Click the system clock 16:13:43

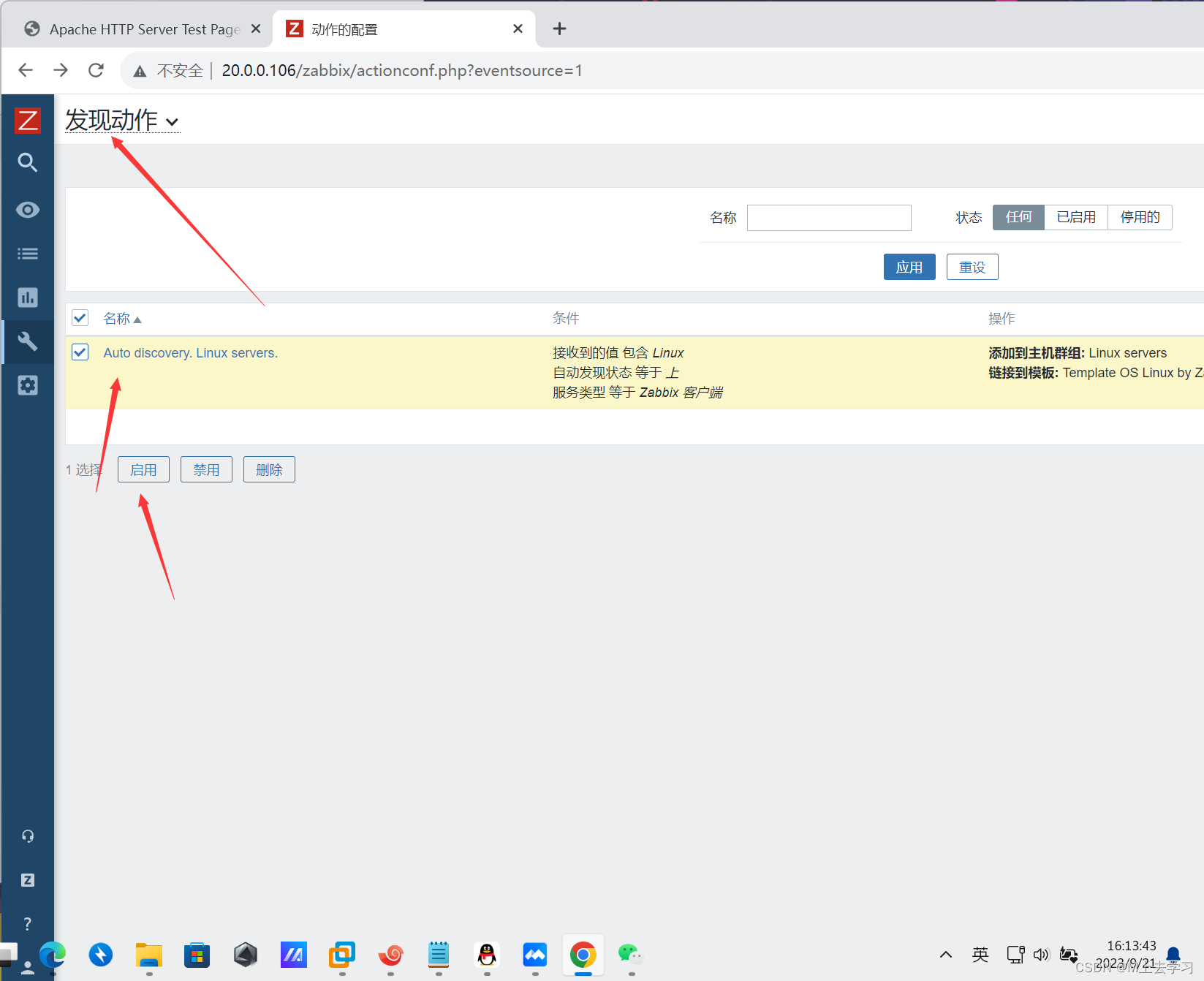click(1132, 946)
